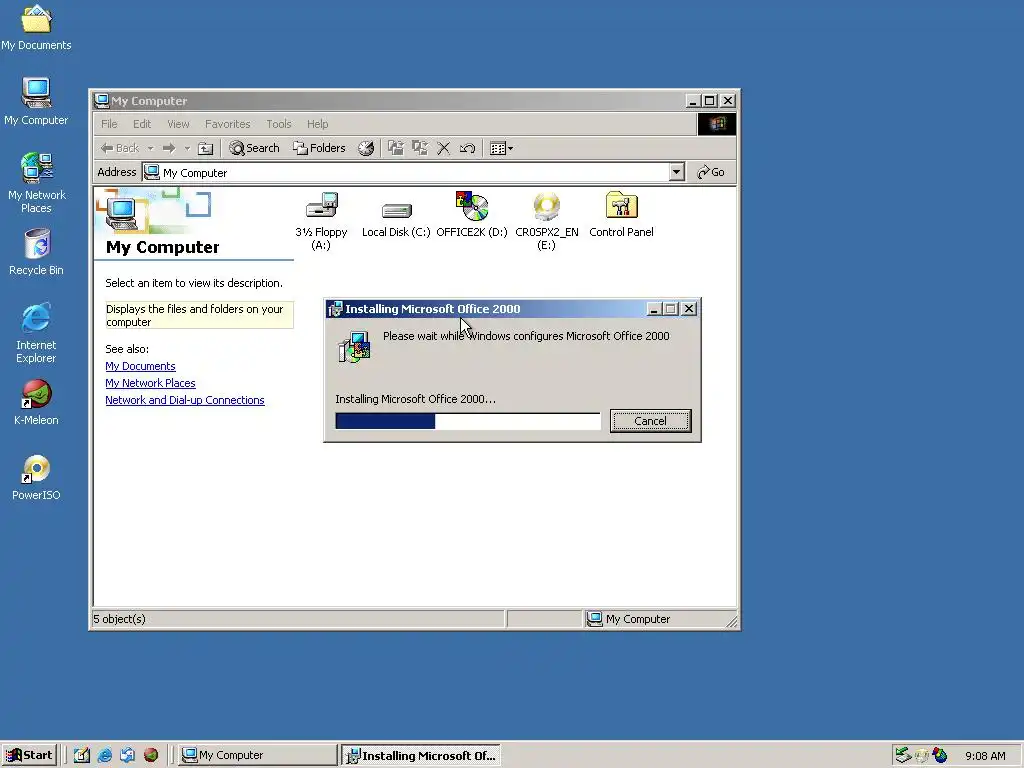The width and height of the screenshot is (1024, 768).
Task: Expand the Forward history dropdown arrow
Action: pyautogui.click(x=187, y=148)
